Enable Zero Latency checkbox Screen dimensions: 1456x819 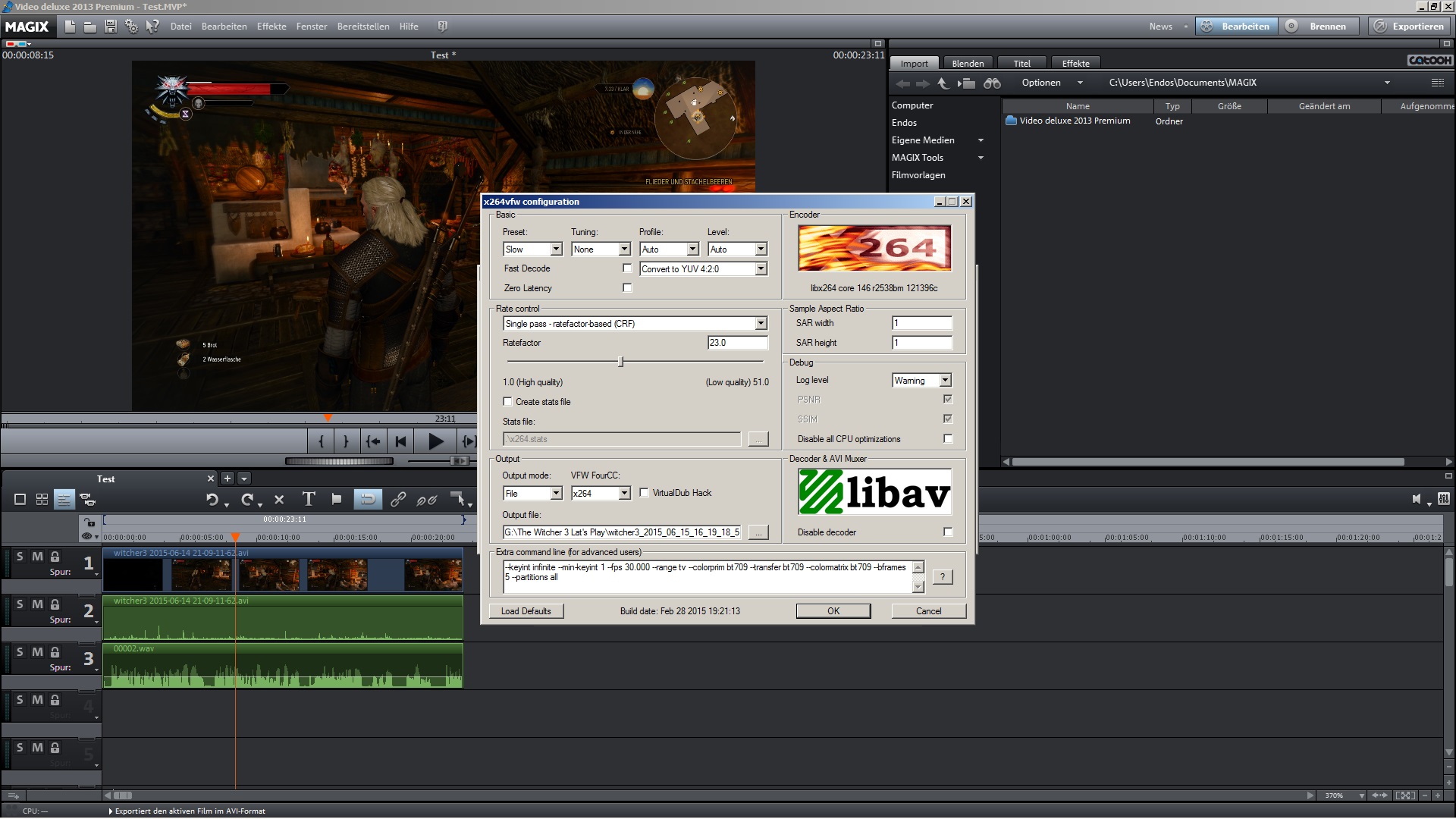627,288
